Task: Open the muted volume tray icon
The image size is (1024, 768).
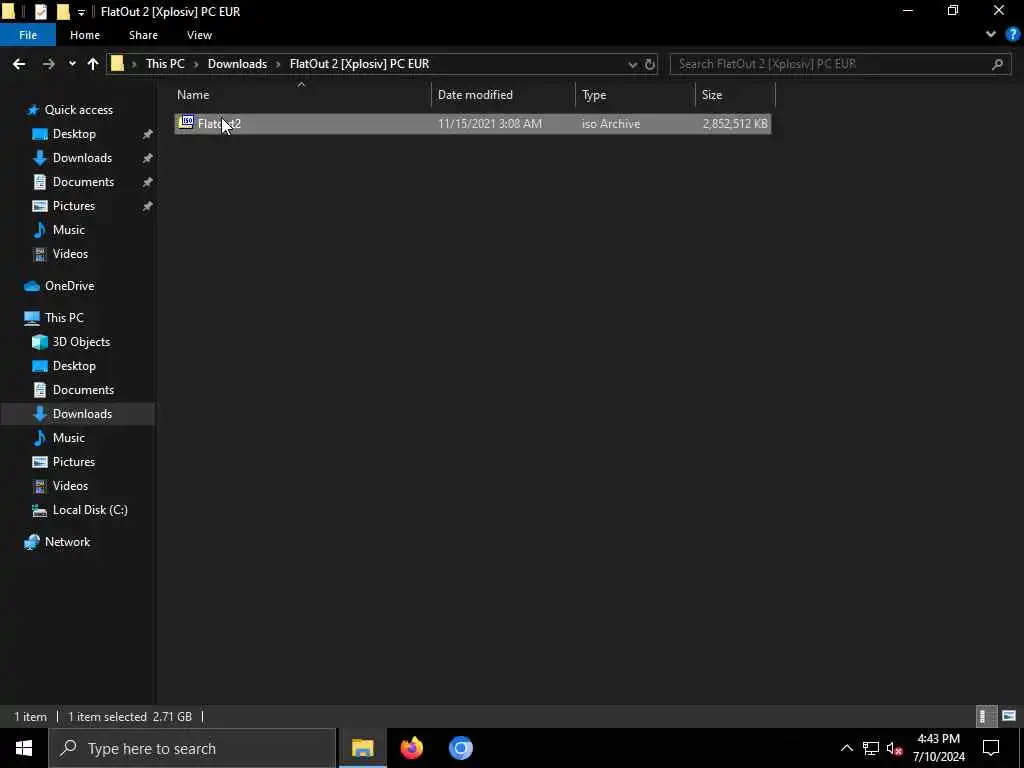Action: point(894,748)
